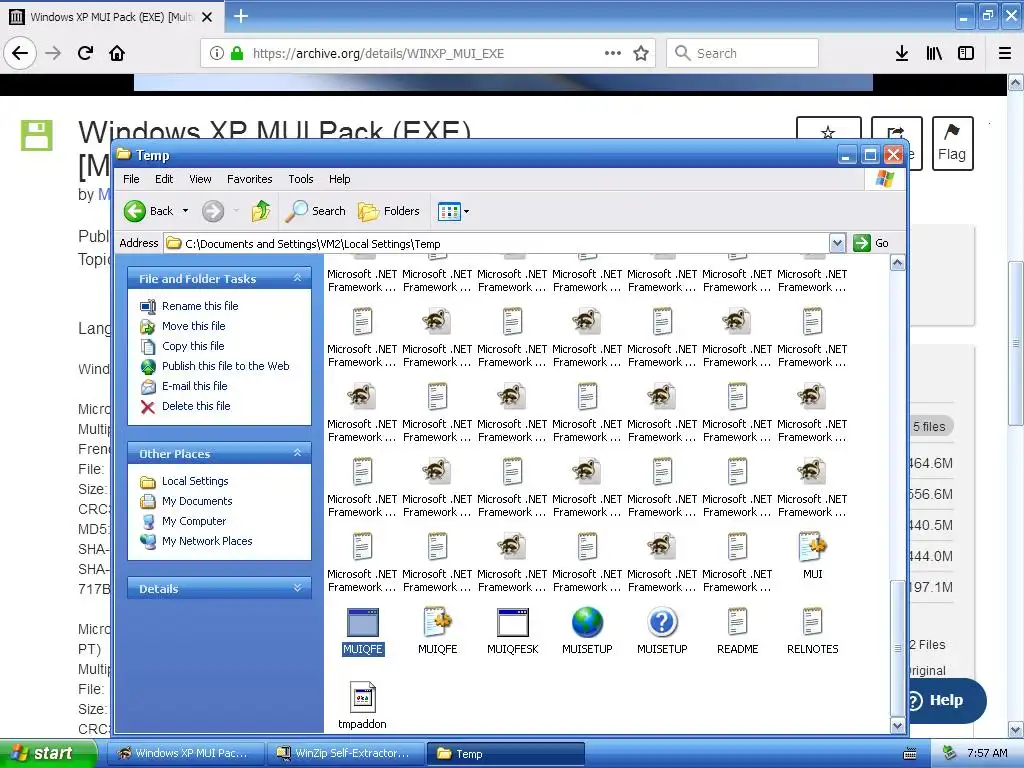Click the Help button on archive page
Viewport: 1024px width, 768px height.
(x=944, y=700)
